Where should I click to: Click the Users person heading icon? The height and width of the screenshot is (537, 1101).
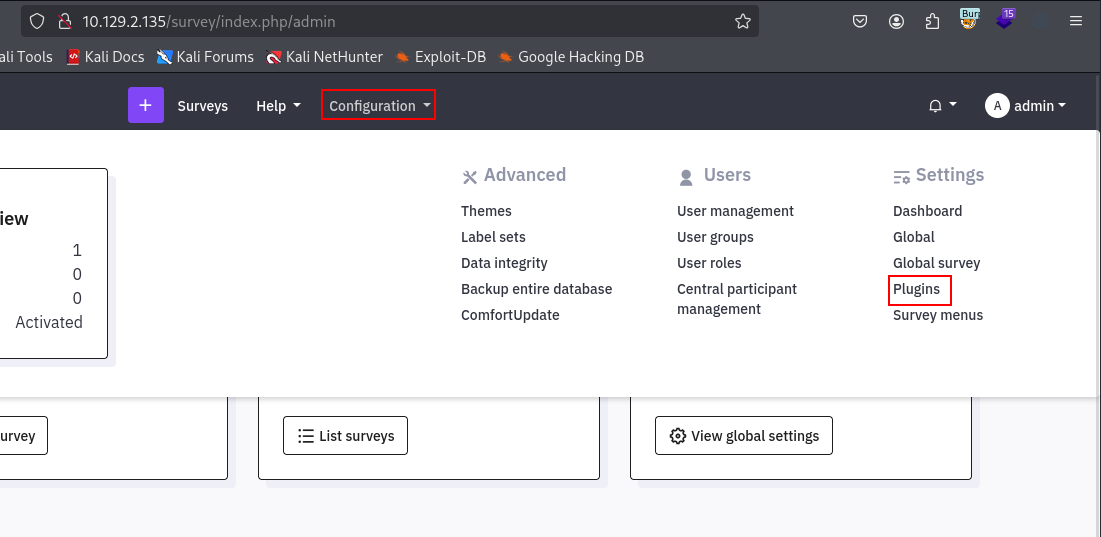pyautogui.click(x=686, y=177)
